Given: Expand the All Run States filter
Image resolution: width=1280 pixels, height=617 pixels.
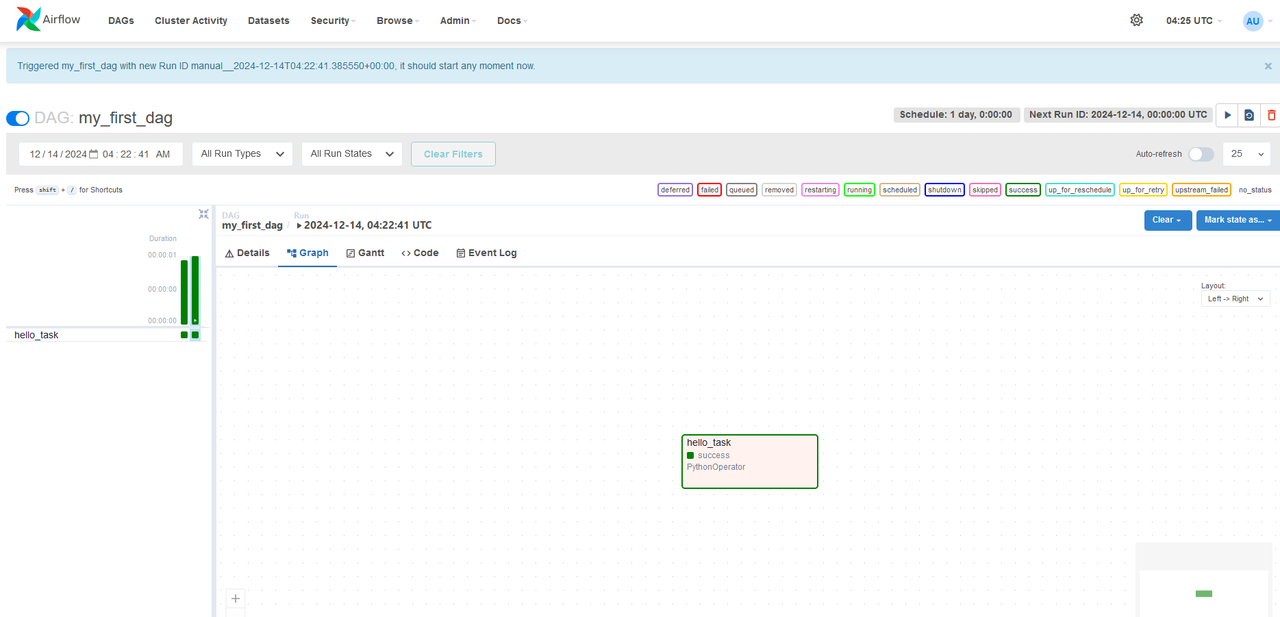Looking at the screenshot, I should click(352, 154).
